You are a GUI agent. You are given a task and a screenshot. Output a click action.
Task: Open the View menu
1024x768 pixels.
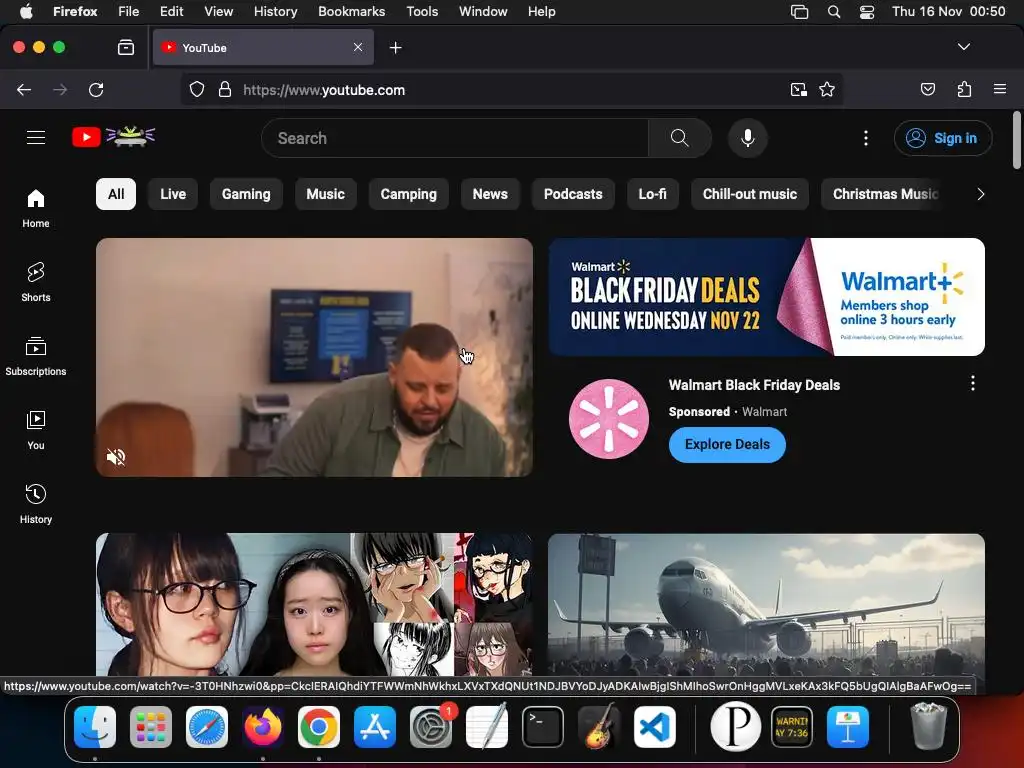(x=218, y=11)
